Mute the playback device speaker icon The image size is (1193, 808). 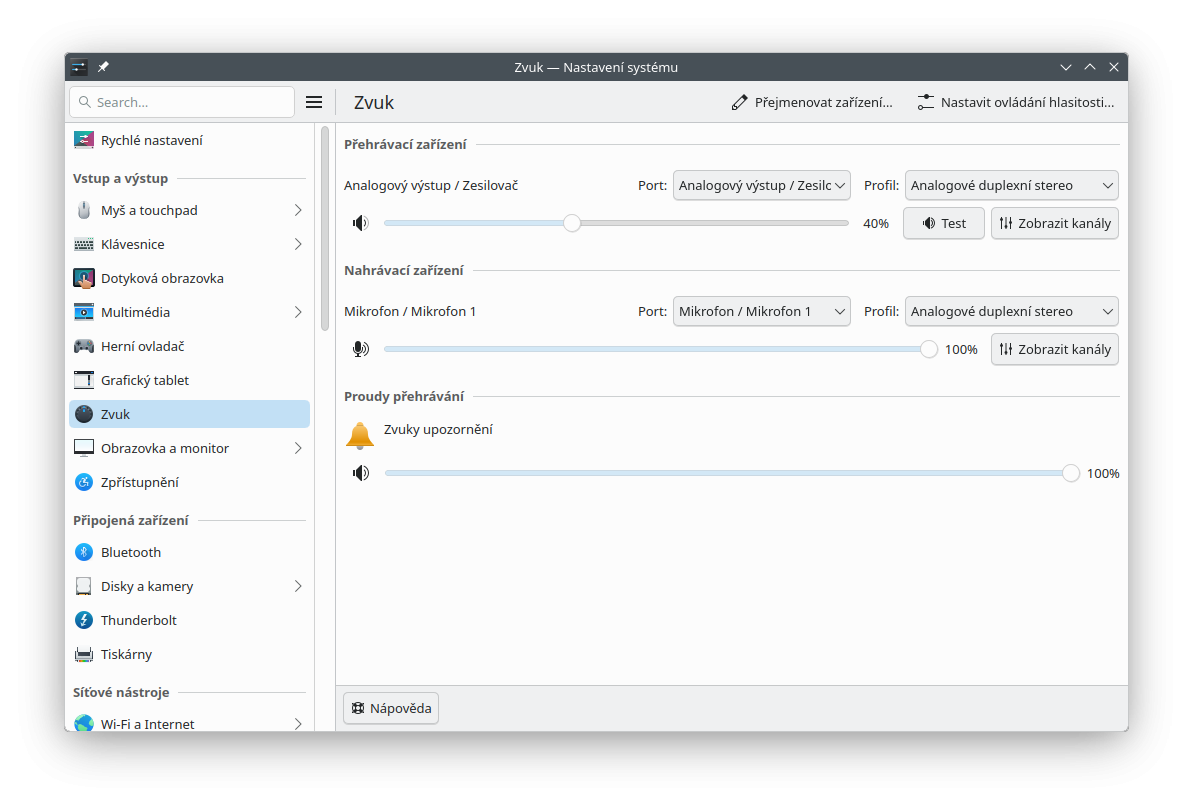[x=360, y=223]
